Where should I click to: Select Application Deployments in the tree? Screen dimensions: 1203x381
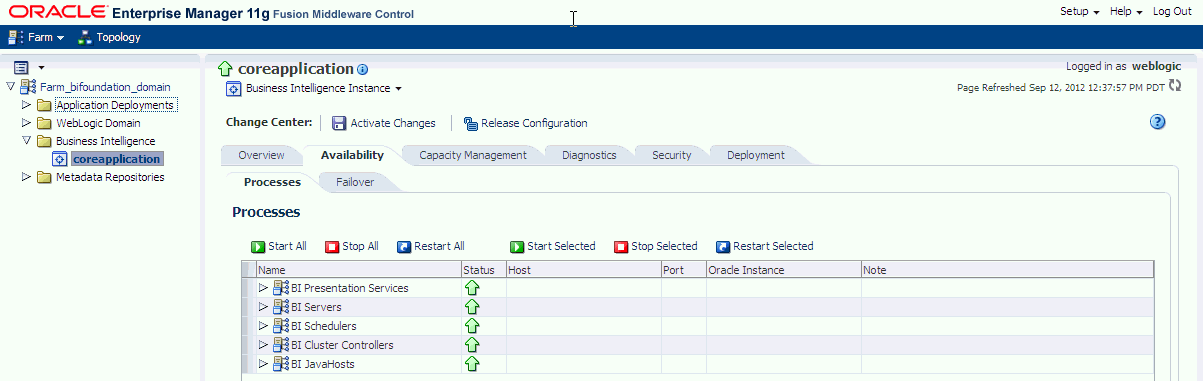pyautogui.click(x=115, y=105)
